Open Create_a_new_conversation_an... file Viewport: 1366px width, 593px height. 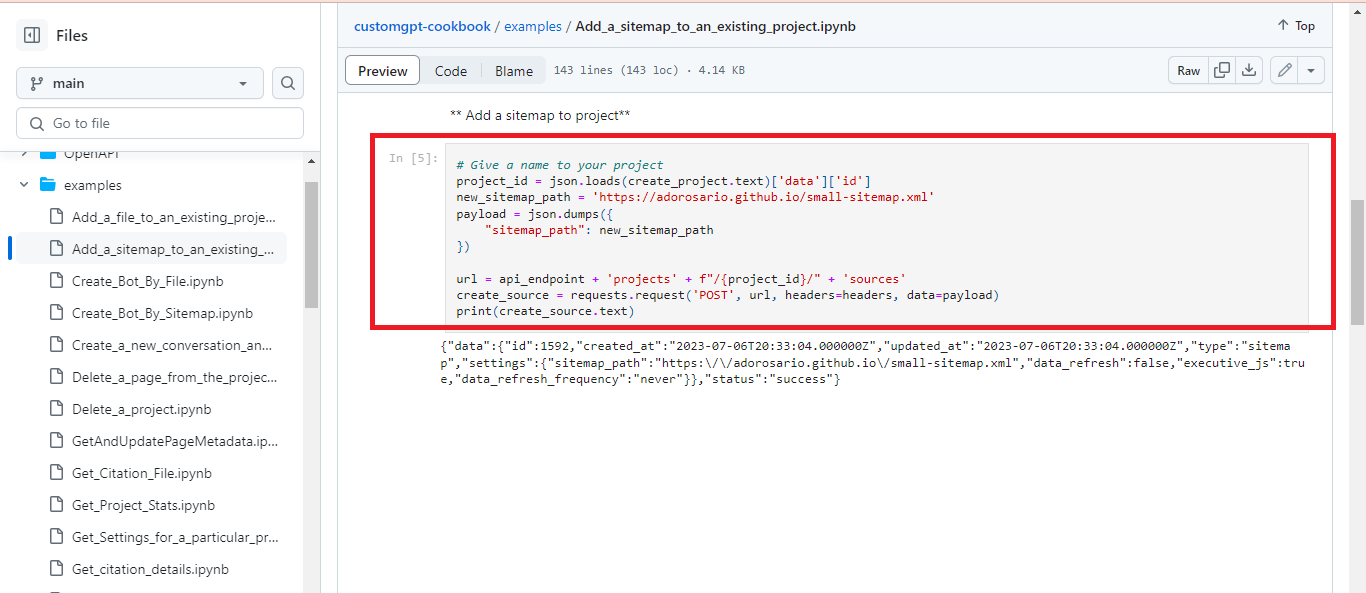pos(172,345)
